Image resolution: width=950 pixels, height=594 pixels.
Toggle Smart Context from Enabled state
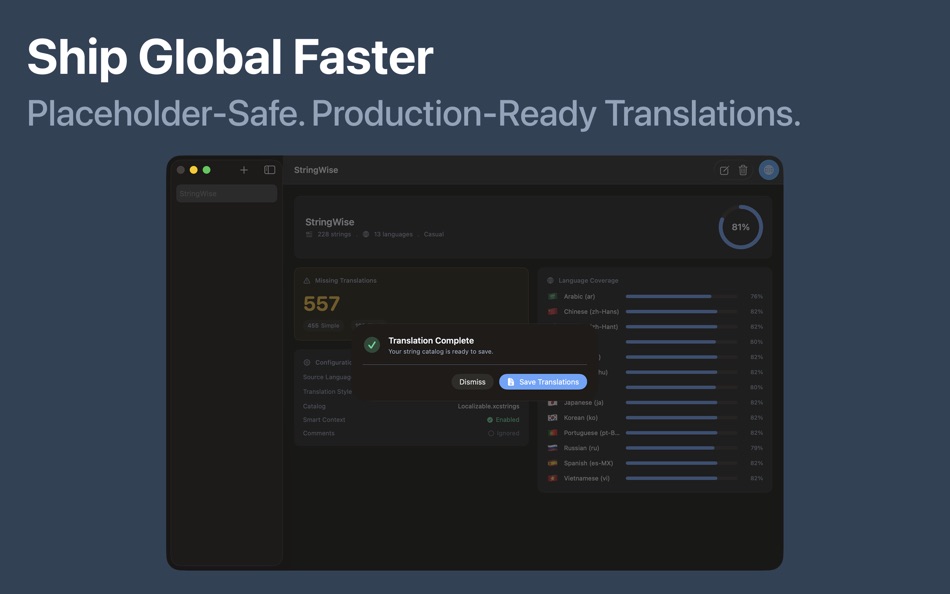(x=505, y=420)
